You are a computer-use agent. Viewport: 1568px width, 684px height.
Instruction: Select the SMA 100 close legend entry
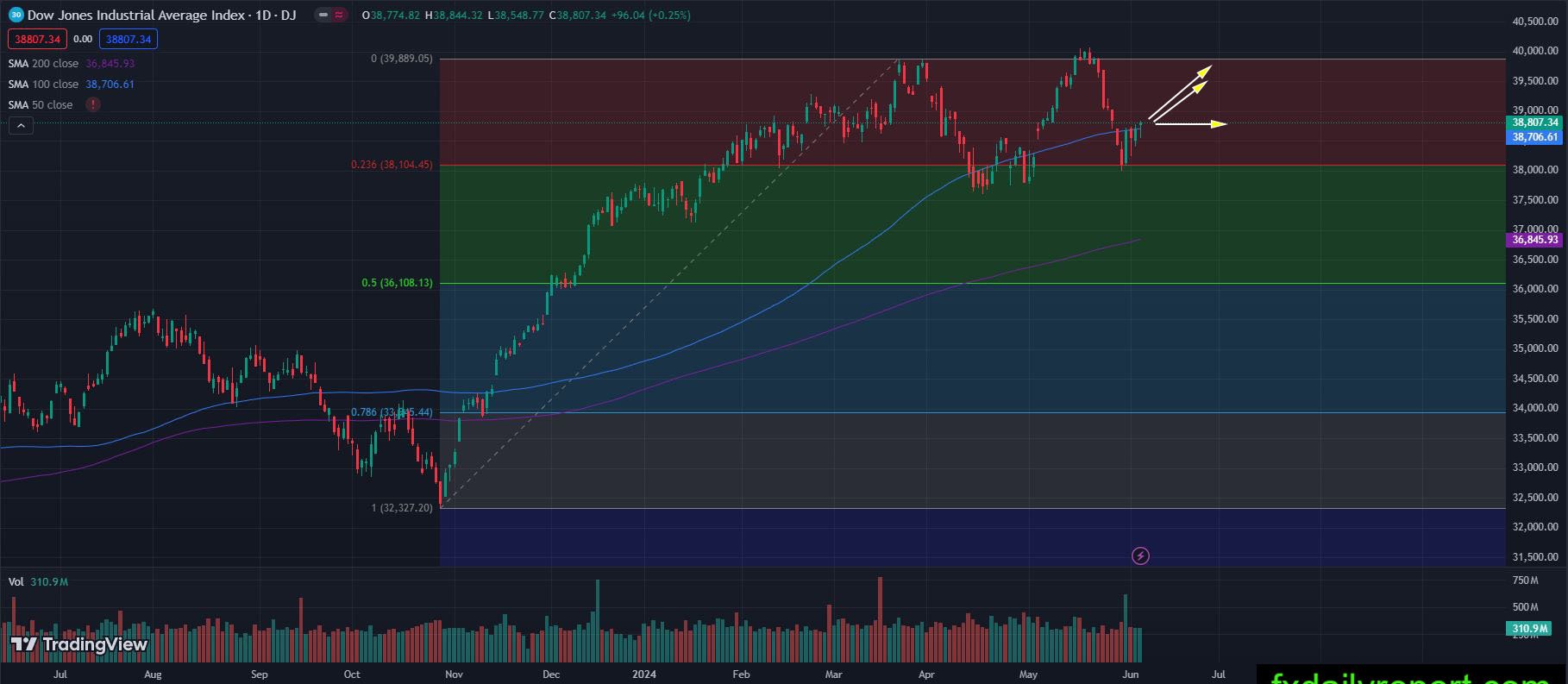coord(72,84)
